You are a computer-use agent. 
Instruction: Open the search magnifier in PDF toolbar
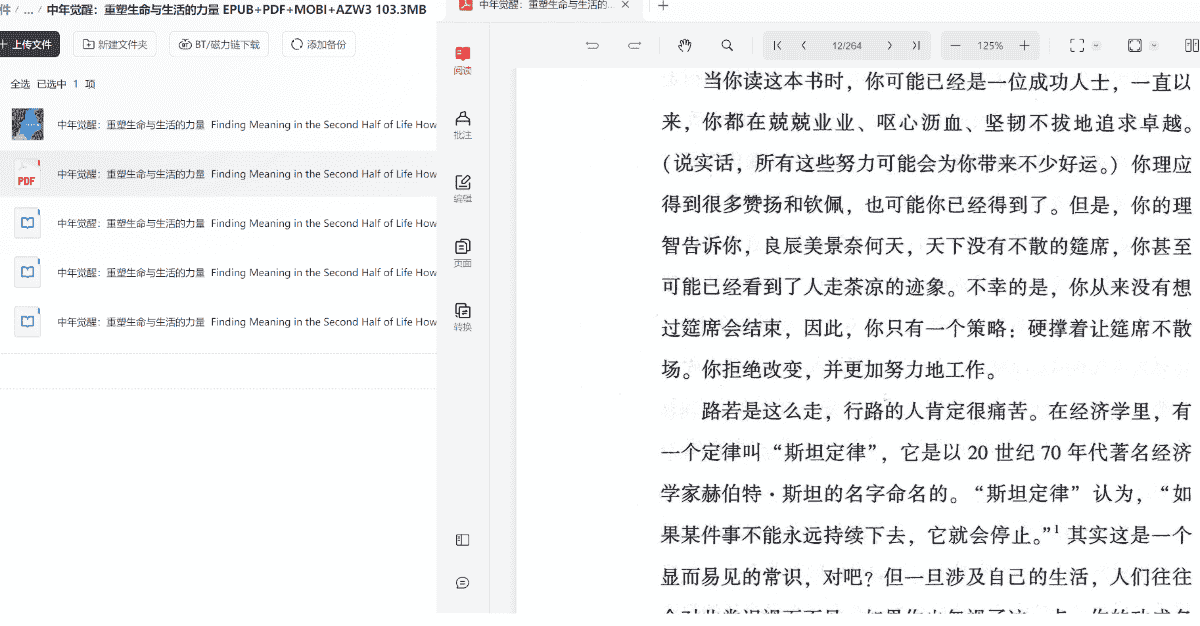coord(727,46)
